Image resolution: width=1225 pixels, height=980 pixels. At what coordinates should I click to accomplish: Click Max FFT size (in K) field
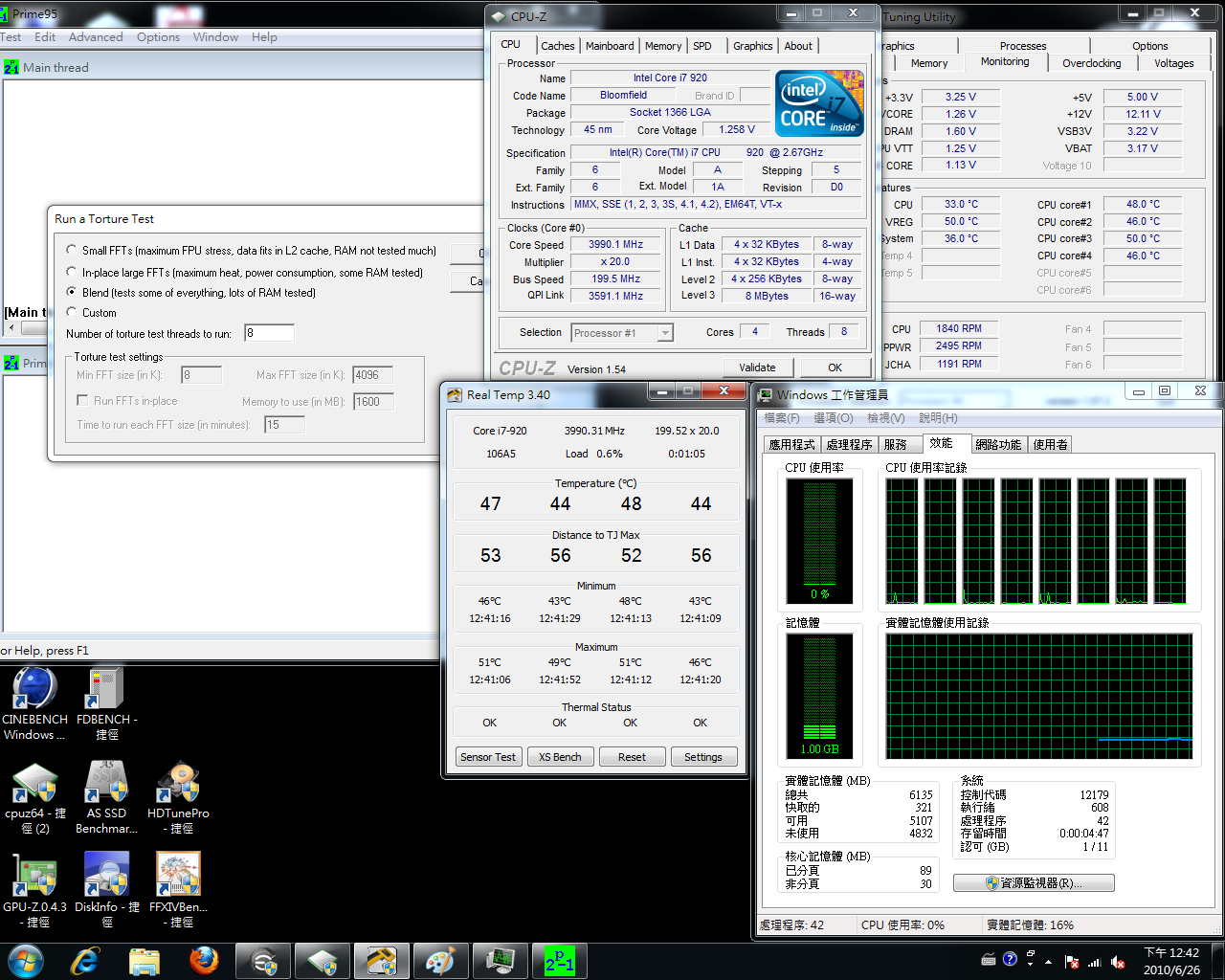click(373, 375)
